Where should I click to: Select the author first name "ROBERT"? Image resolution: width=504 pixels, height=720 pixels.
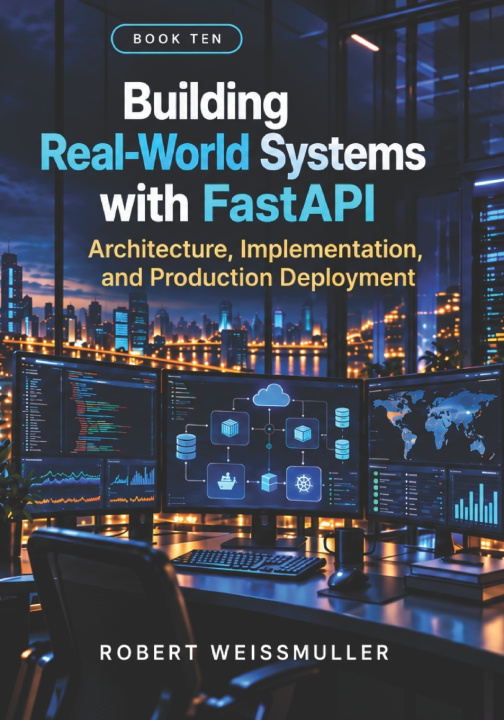(149, 652)
